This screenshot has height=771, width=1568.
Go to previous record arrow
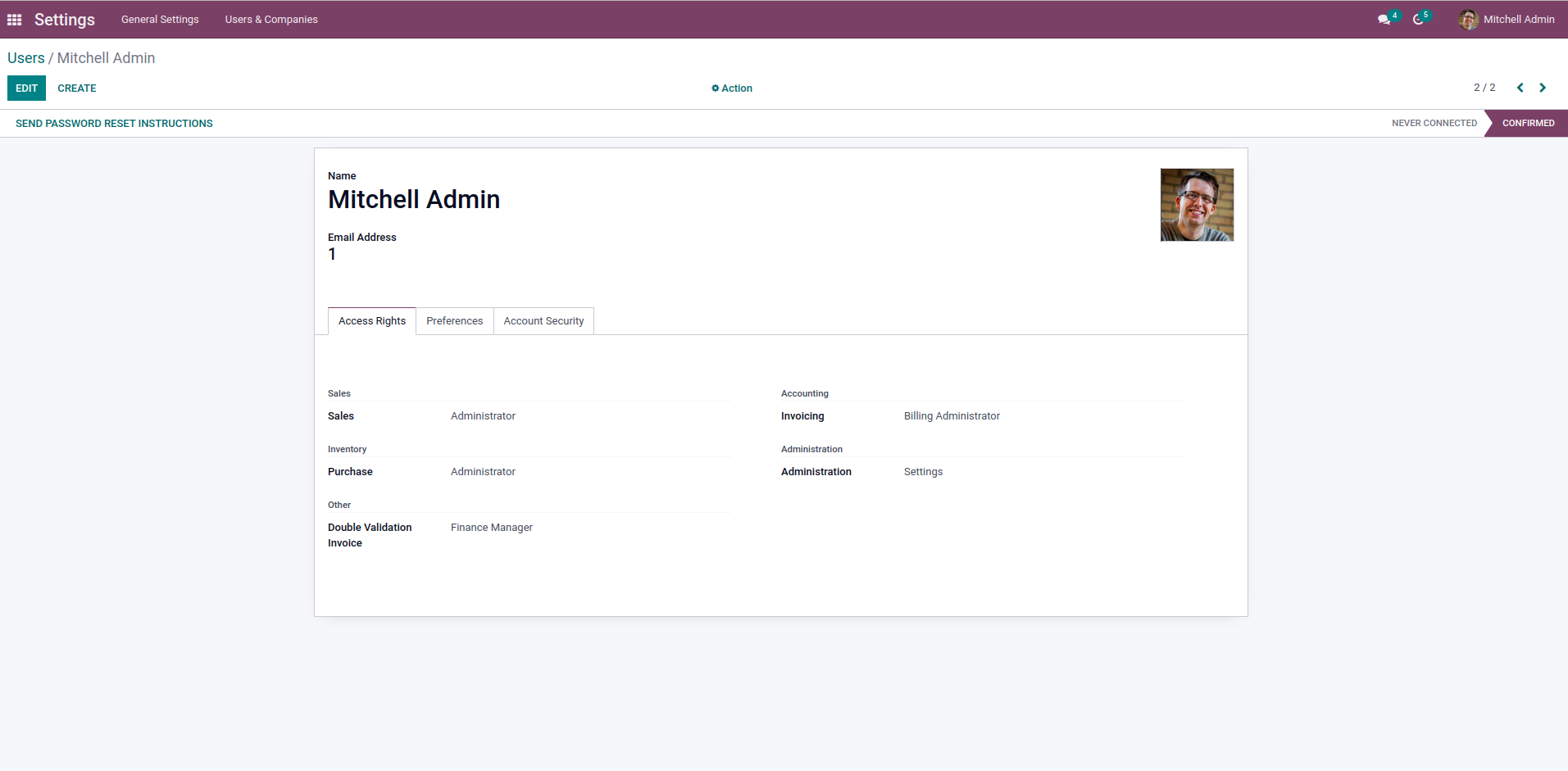point(1520,88)
